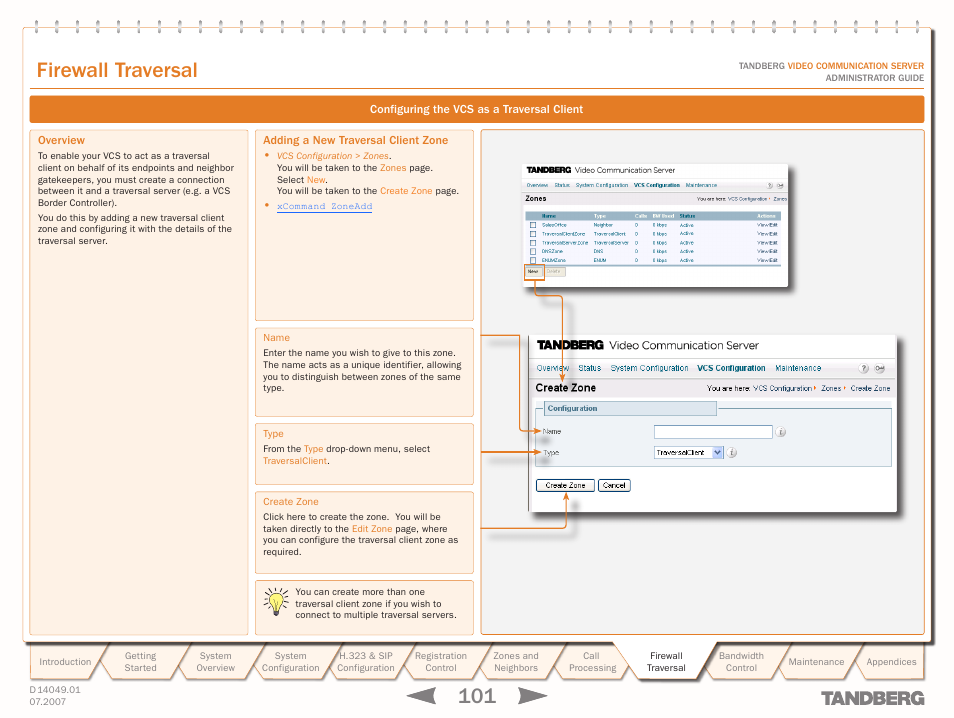
Task: Click the Zones breadcrumb in Create Zone window
Action: pos(831,388)
